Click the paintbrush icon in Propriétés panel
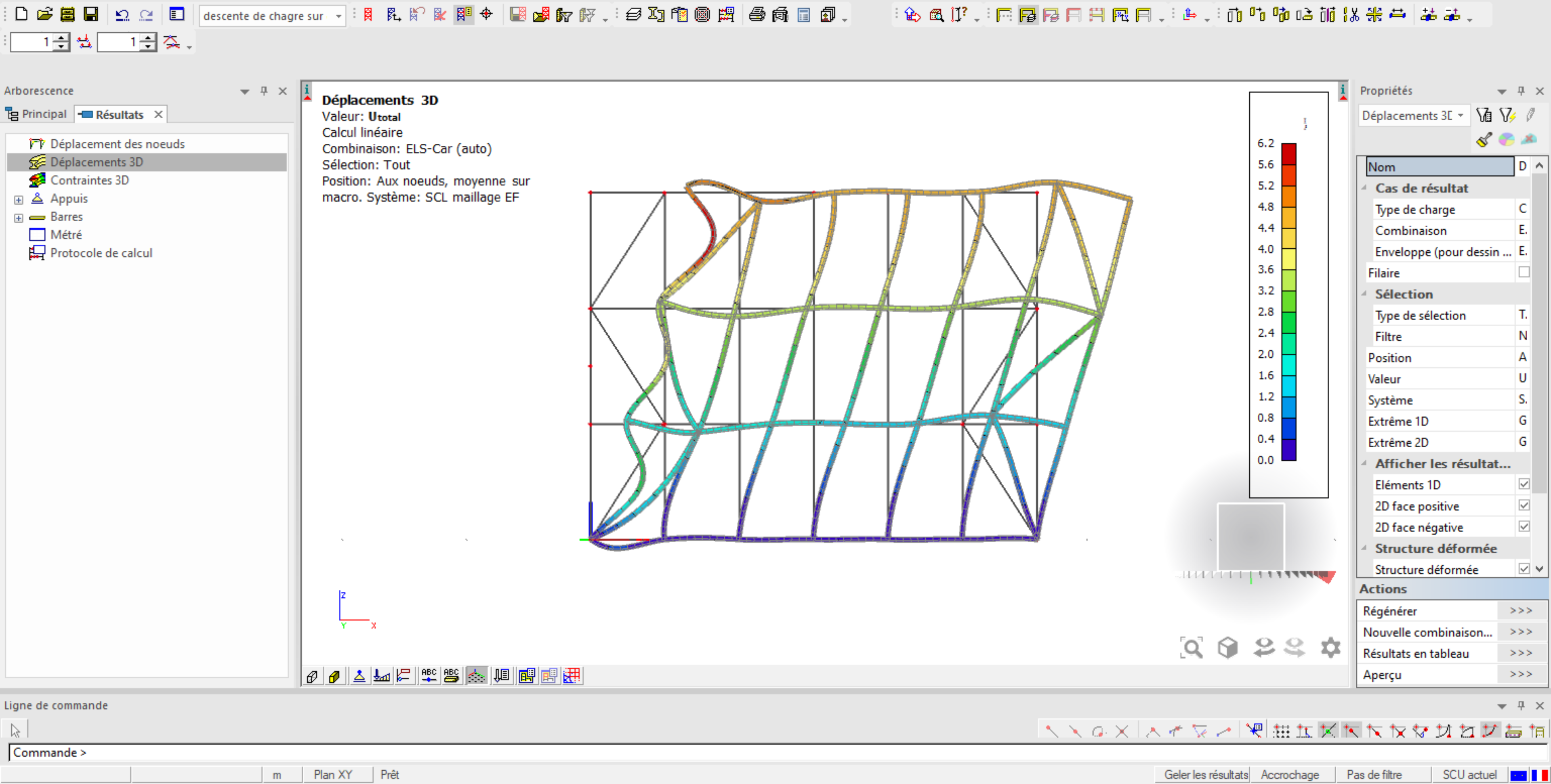This screenshot has height=784, width=1551. (1484, 140)
